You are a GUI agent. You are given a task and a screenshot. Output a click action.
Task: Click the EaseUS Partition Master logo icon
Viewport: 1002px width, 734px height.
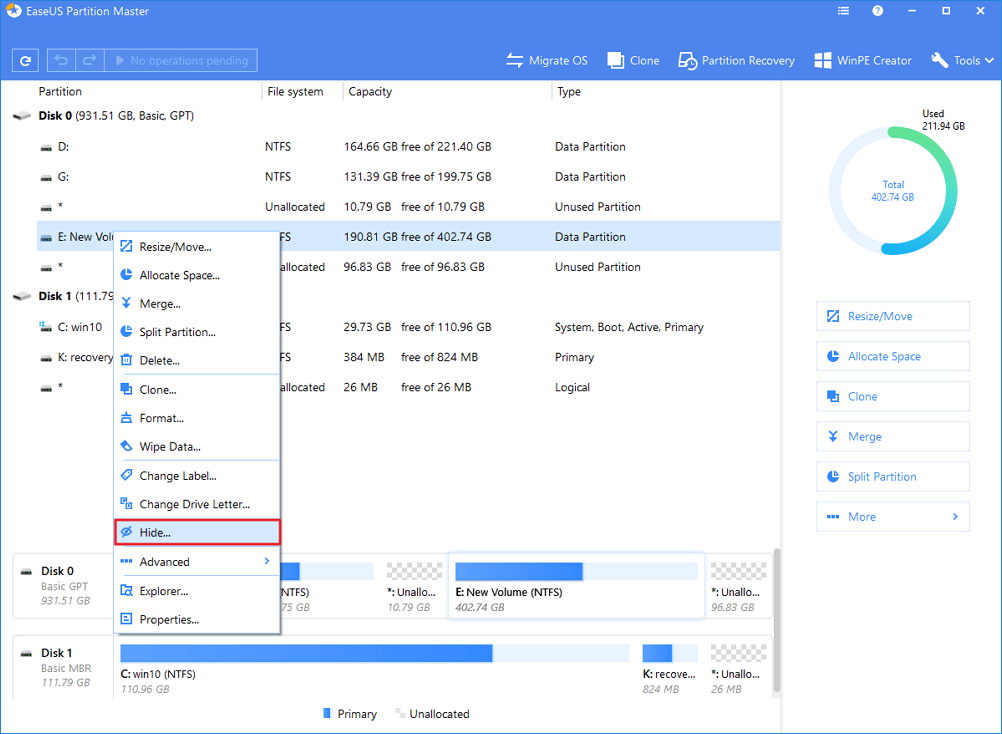13,11
